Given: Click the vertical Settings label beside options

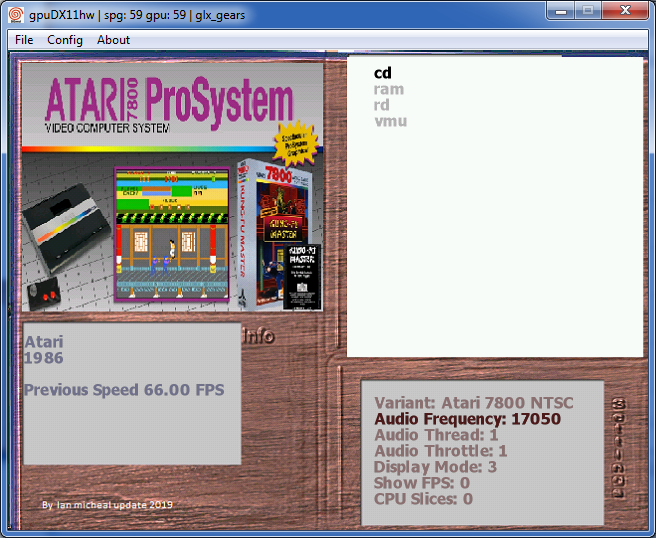Looking at the screenshot, I should (x=619, y=448).
